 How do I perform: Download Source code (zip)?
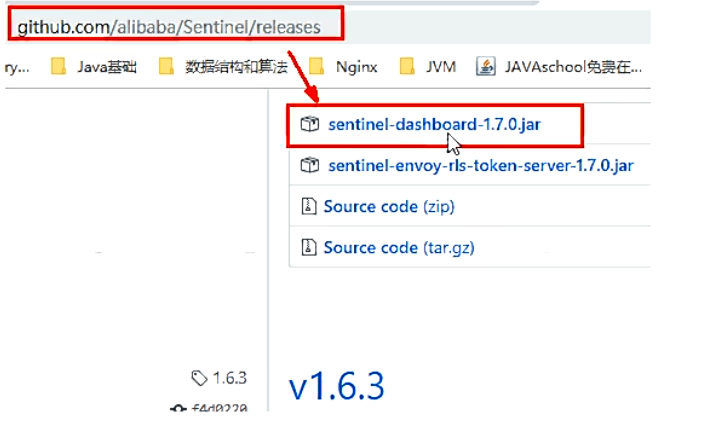(x=389, y=206)
